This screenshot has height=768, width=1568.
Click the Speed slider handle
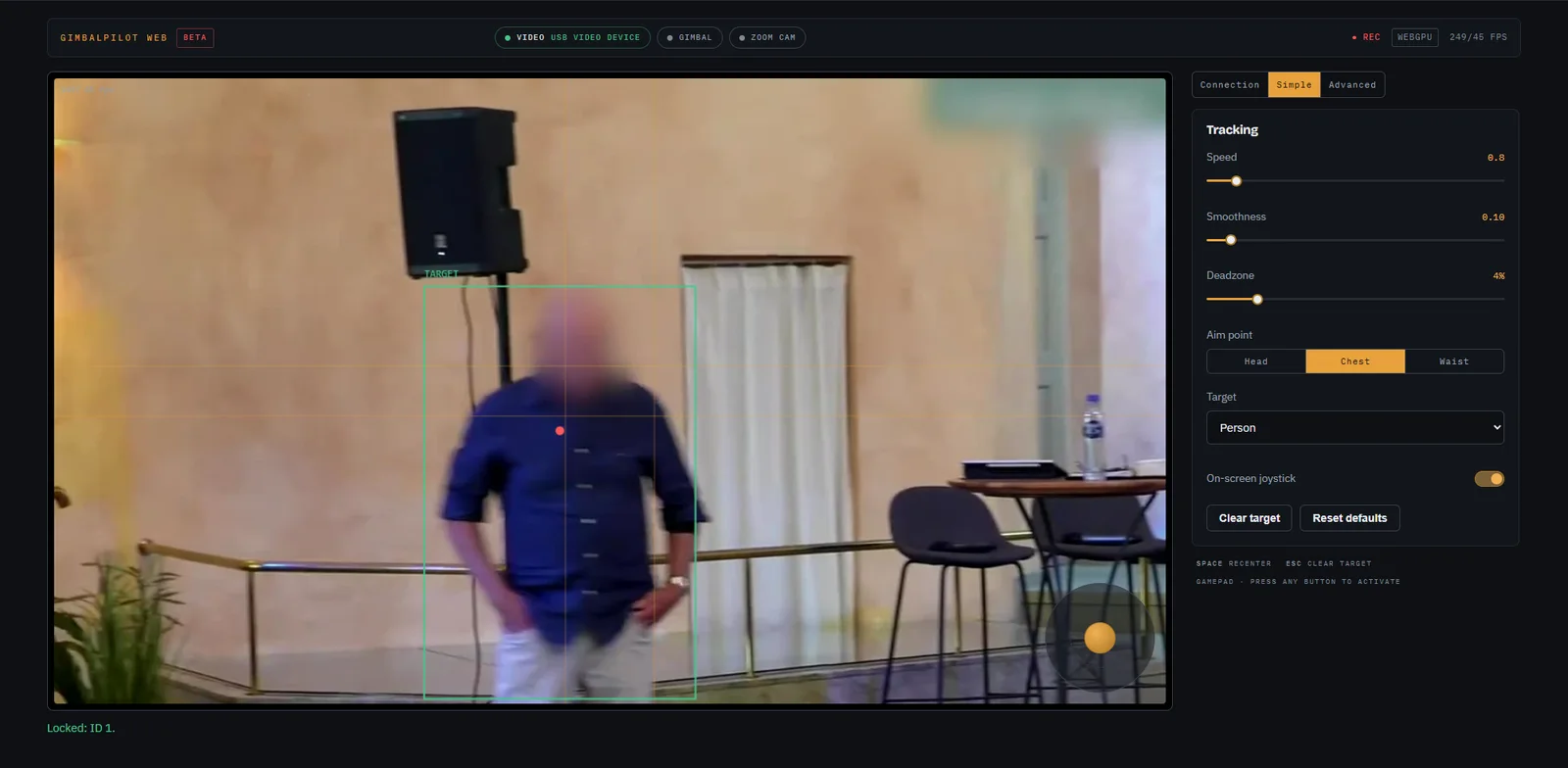(1236, 181)
